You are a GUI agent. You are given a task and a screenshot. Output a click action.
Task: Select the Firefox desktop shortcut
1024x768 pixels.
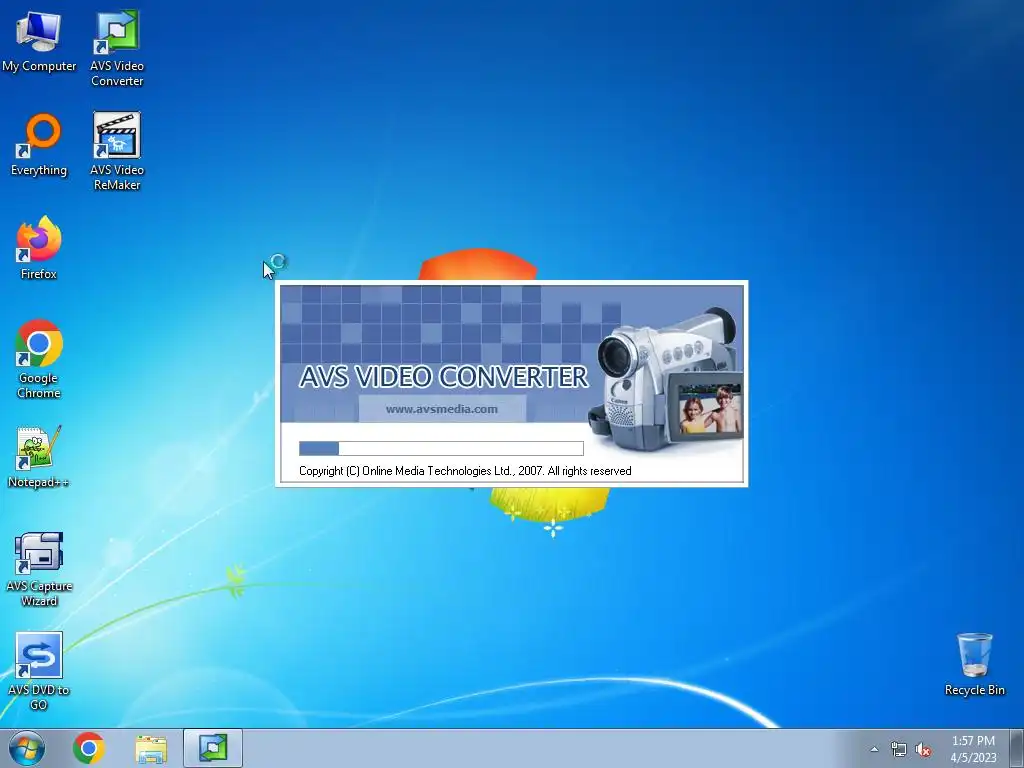tap(39, 248)
